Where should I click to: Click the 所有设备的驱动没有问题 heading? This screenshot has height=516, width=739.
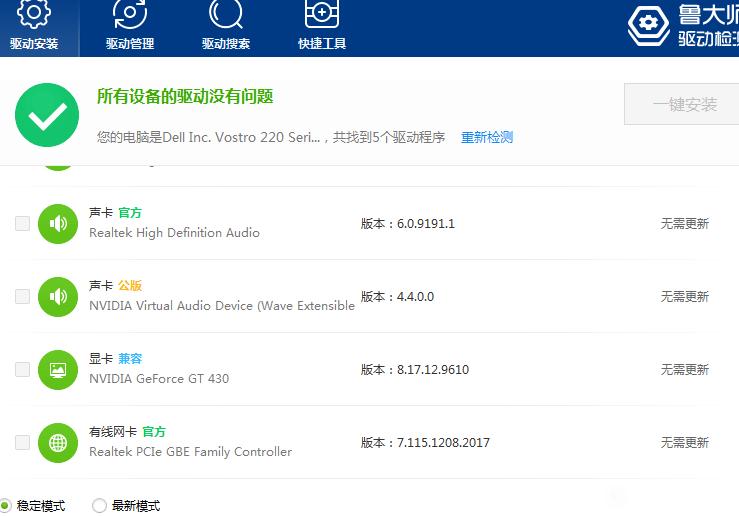point(185,97)
